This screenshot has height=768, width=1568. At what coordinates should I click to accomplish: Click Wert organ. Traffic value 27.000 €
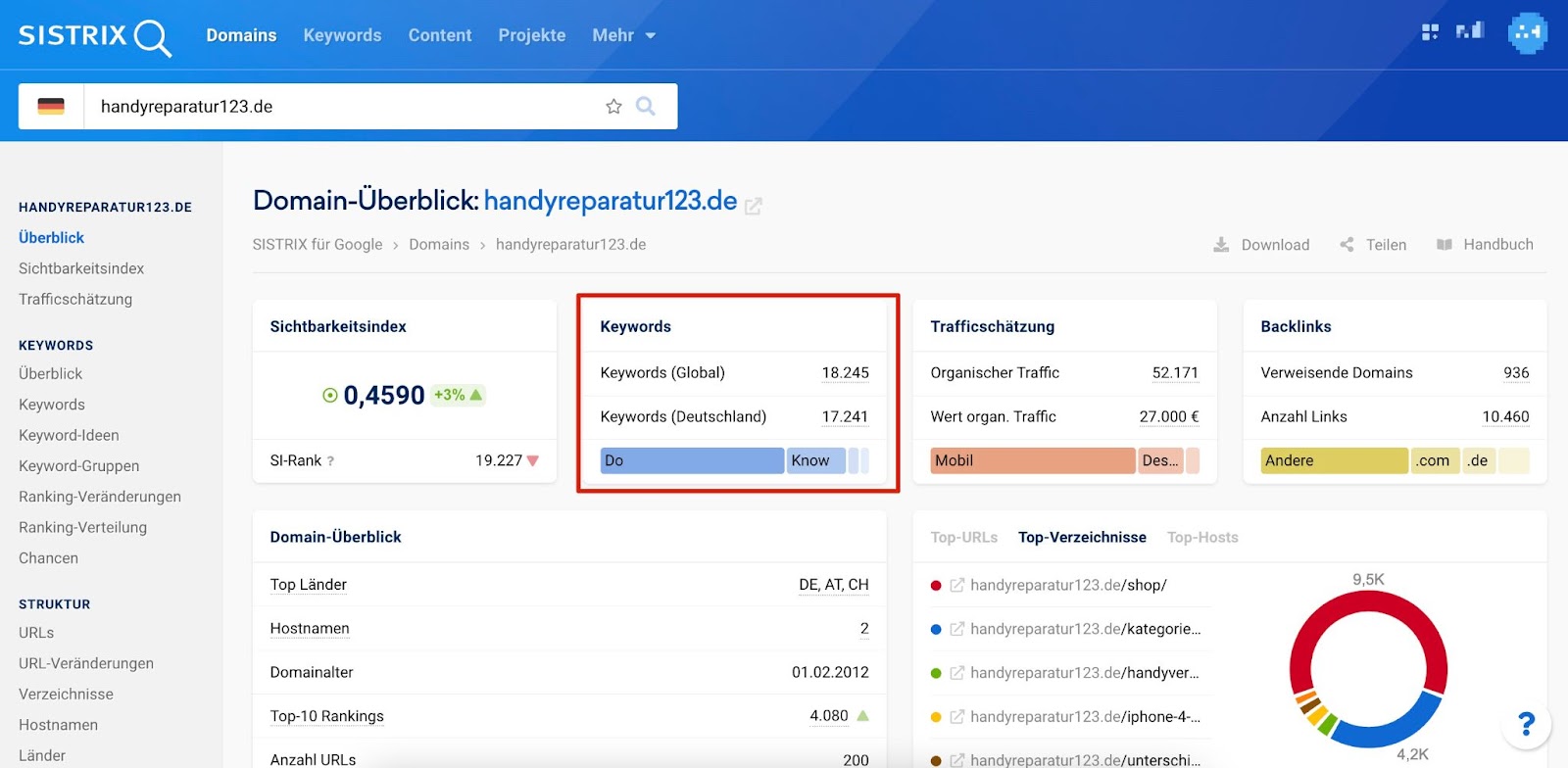[1169, 417]
